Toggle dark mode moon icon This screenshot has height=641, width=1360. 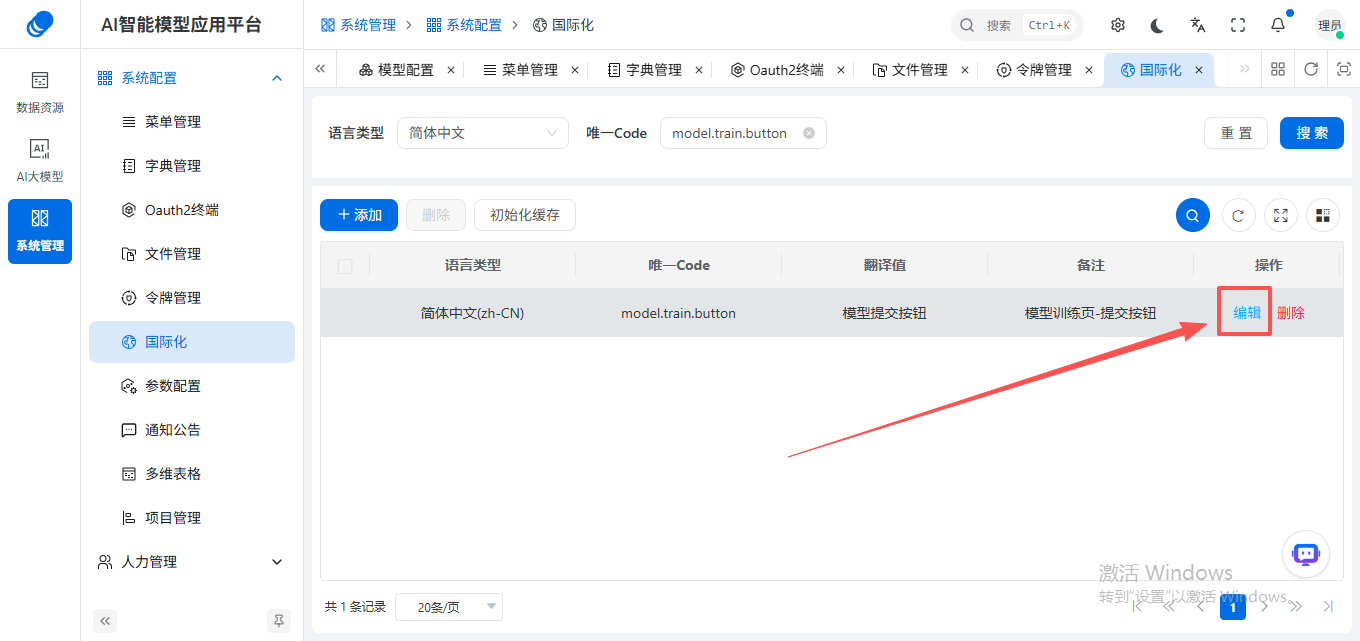pyautogui.click(x=1158, y=25)
